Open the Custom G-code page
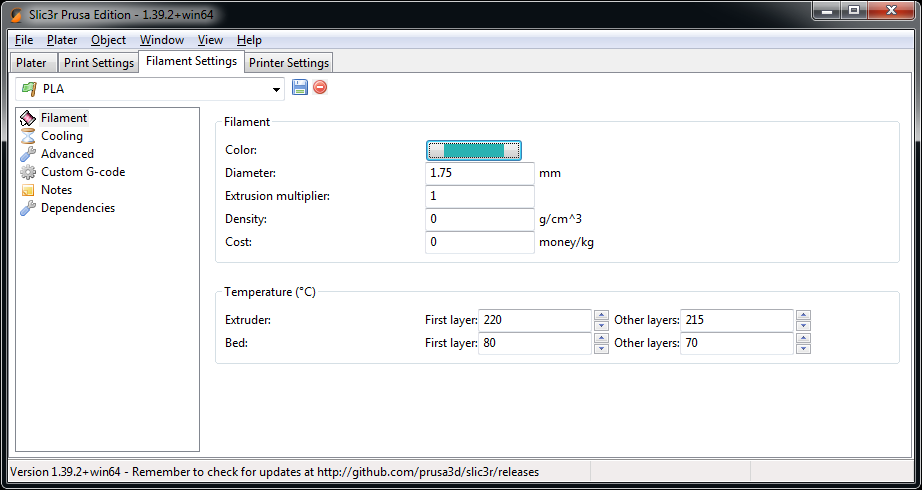Image resolution: width=922 pixels, height=490 pixels. (x=83, y=172)
